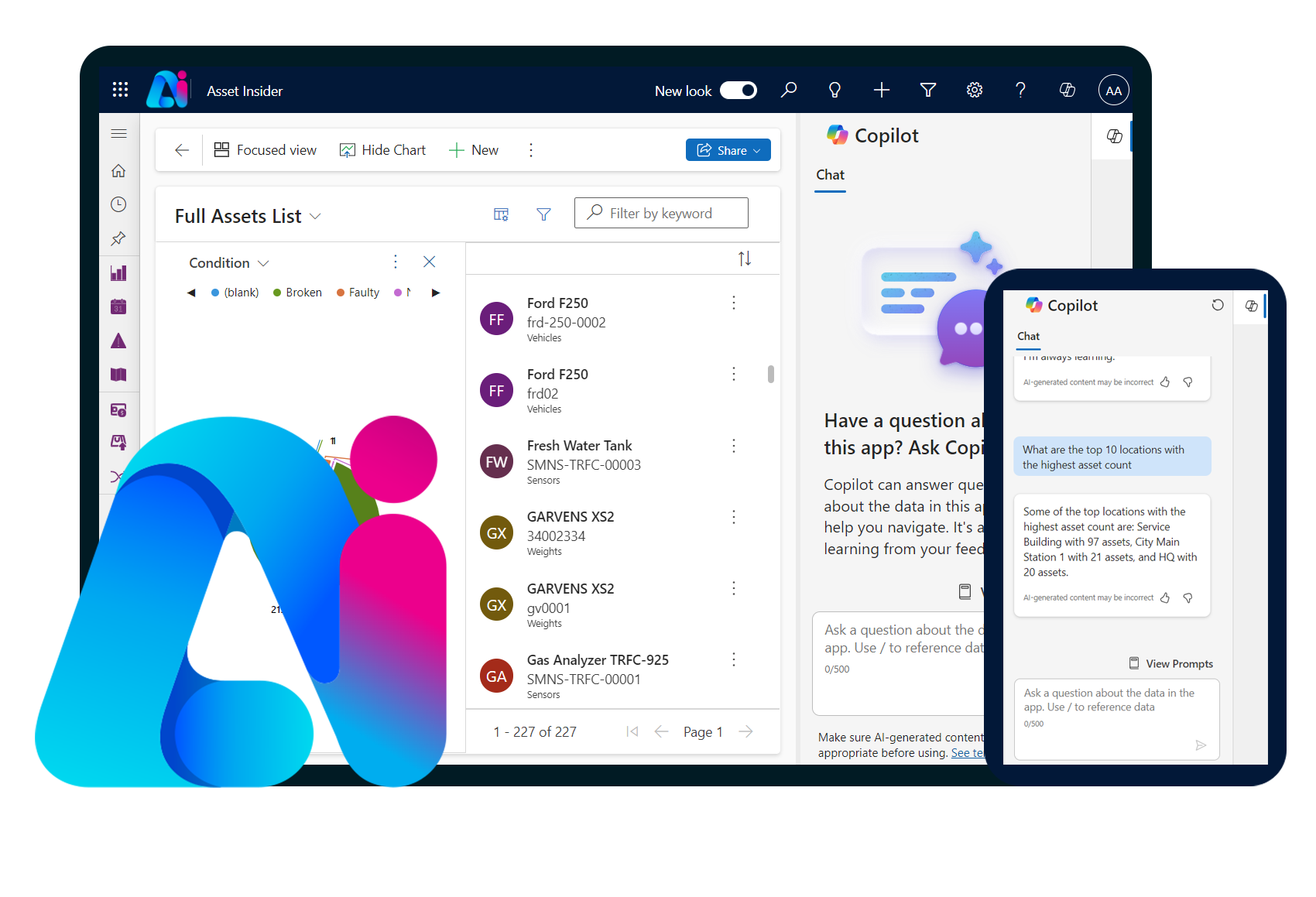The height and width of the screenshot is (897, 1316).
Task: Open advanced find funnel in header
Action: pos(928,90)
